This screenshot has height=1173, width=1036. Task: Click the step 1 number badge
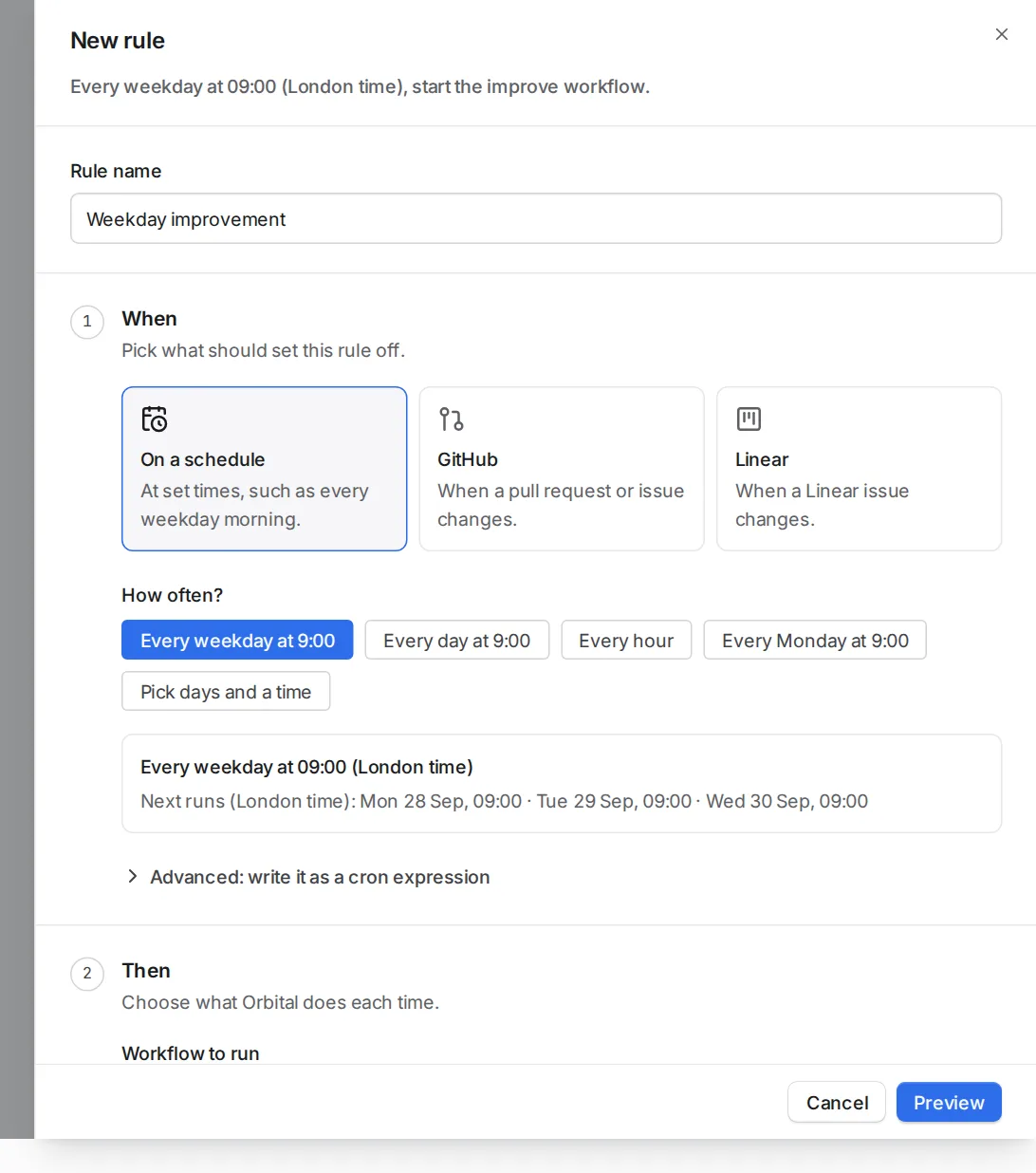(87, 322)
